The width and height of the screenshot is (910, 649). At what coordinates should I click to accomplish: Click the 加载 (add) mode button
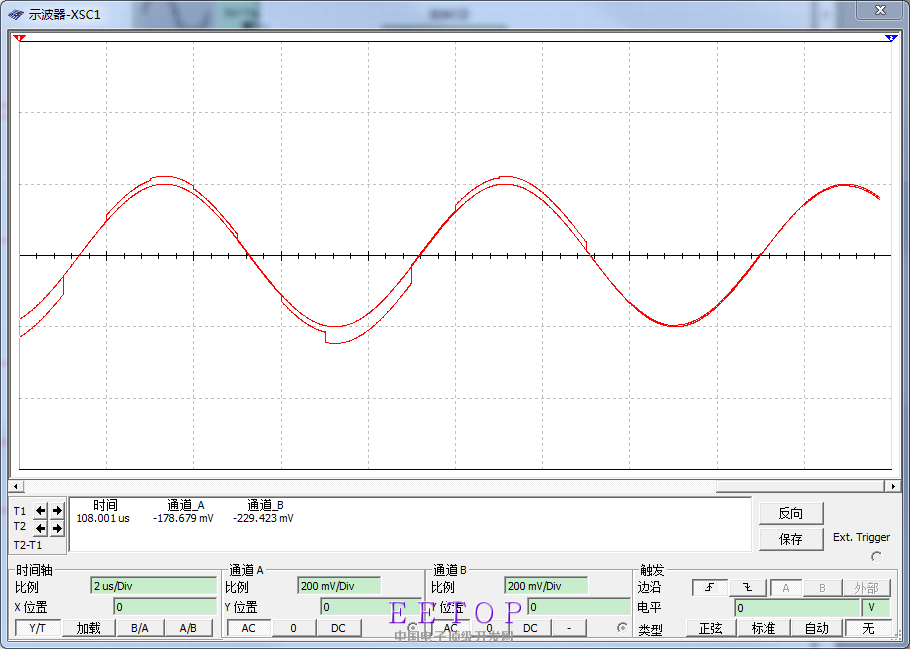tap(88, 628)
